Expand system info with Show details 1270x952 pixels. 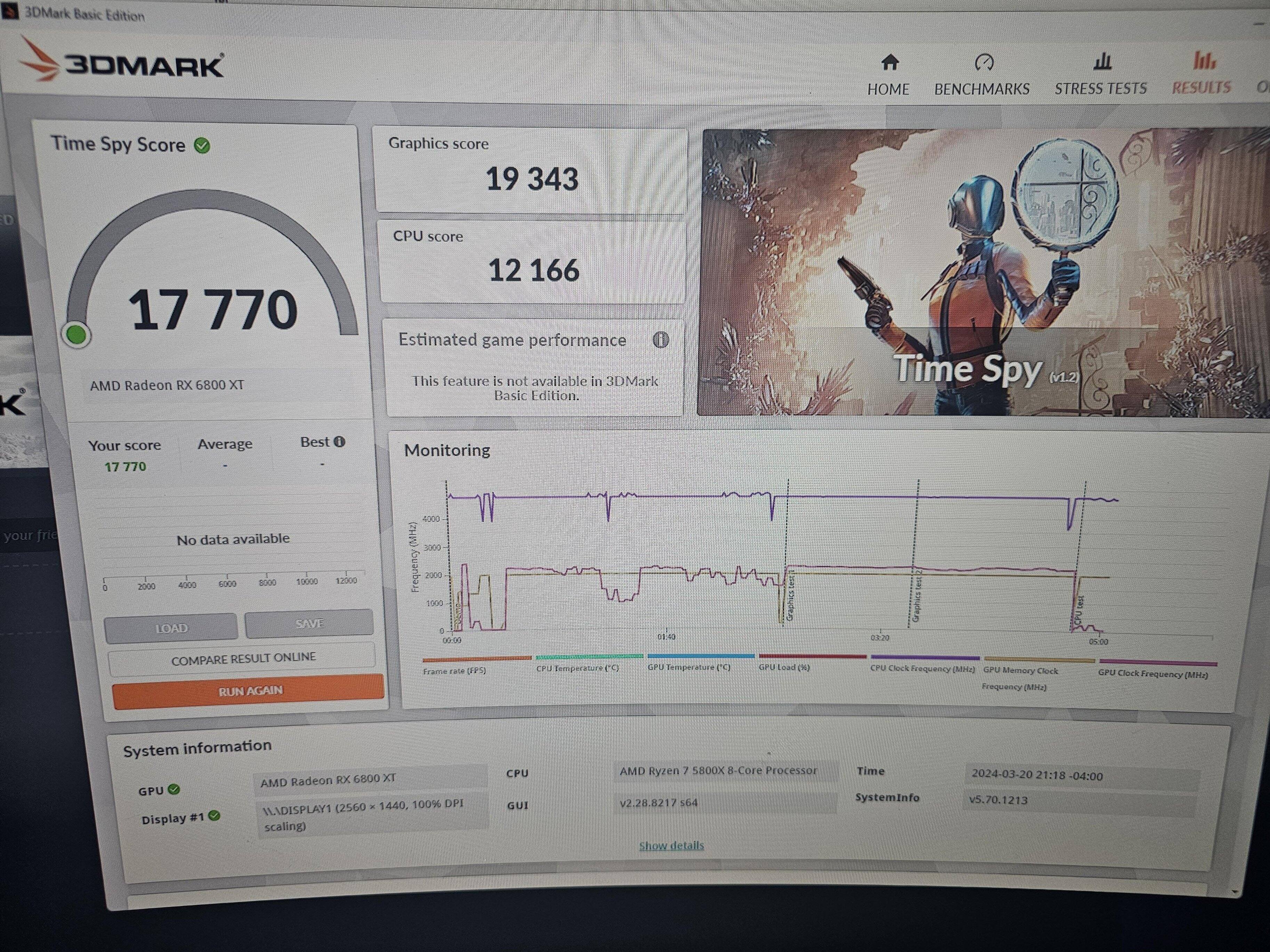click(x=671, y=845)
